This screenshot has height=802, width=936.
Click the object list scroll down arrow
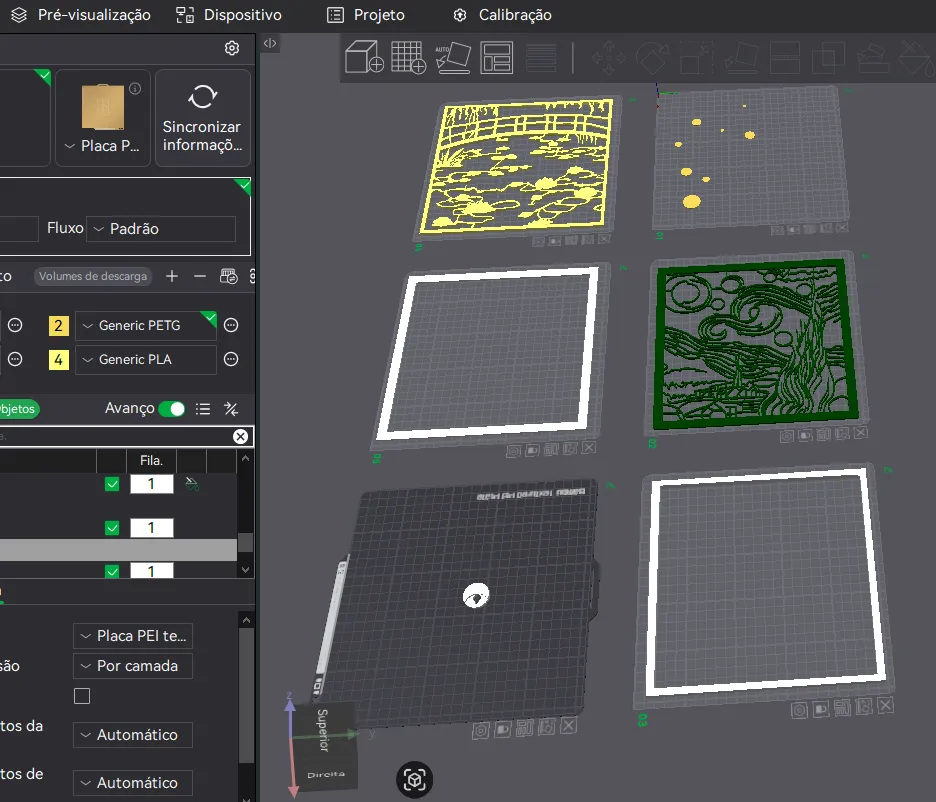pyautogui.click(x=245, y=570)
